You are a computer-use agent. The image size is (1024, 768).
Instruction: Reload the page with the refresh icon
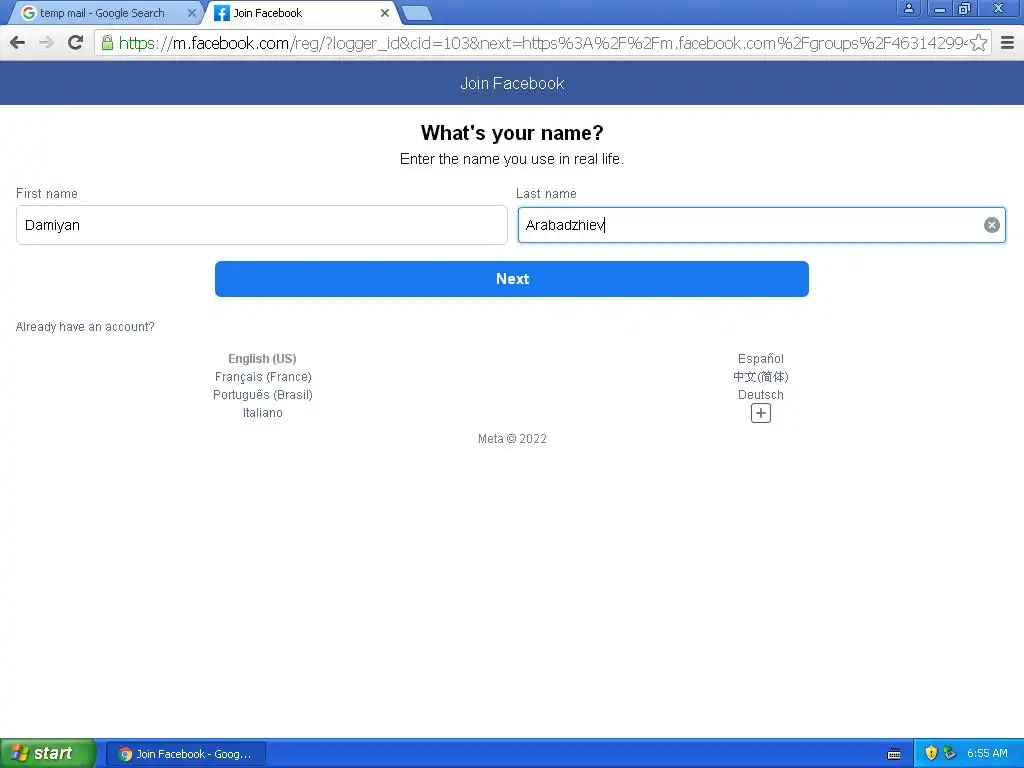tap(76, 43)
